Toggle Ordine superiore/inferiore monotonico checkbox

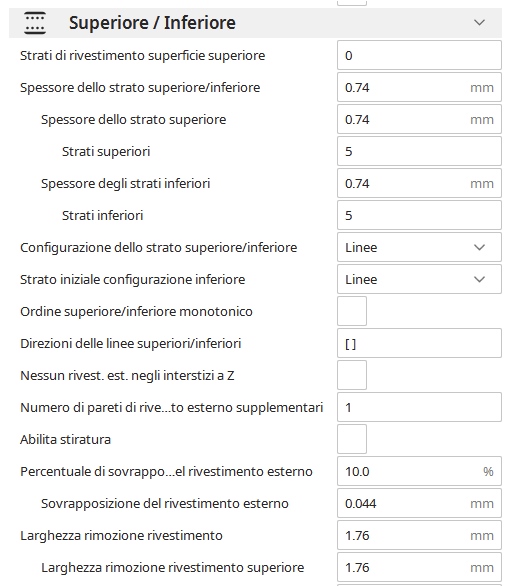[x=352, y=311]
